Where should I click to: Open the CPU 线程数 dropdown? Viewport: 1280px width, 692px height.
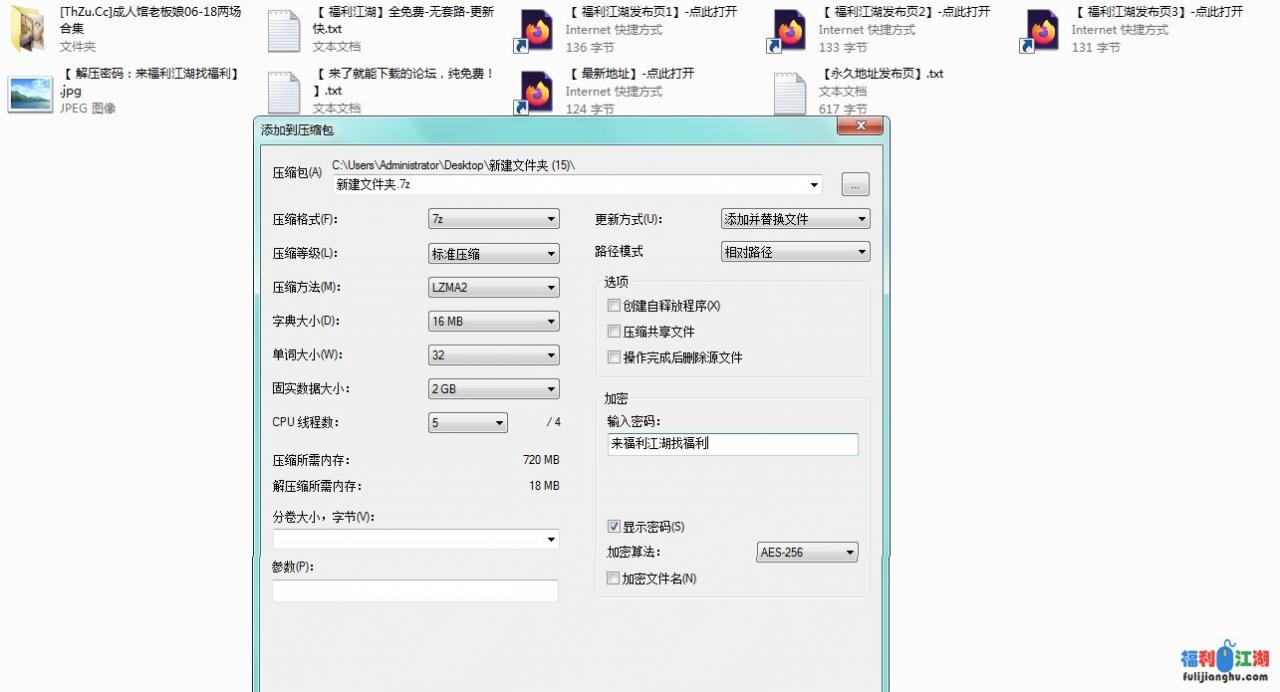(x=468, y=423)
